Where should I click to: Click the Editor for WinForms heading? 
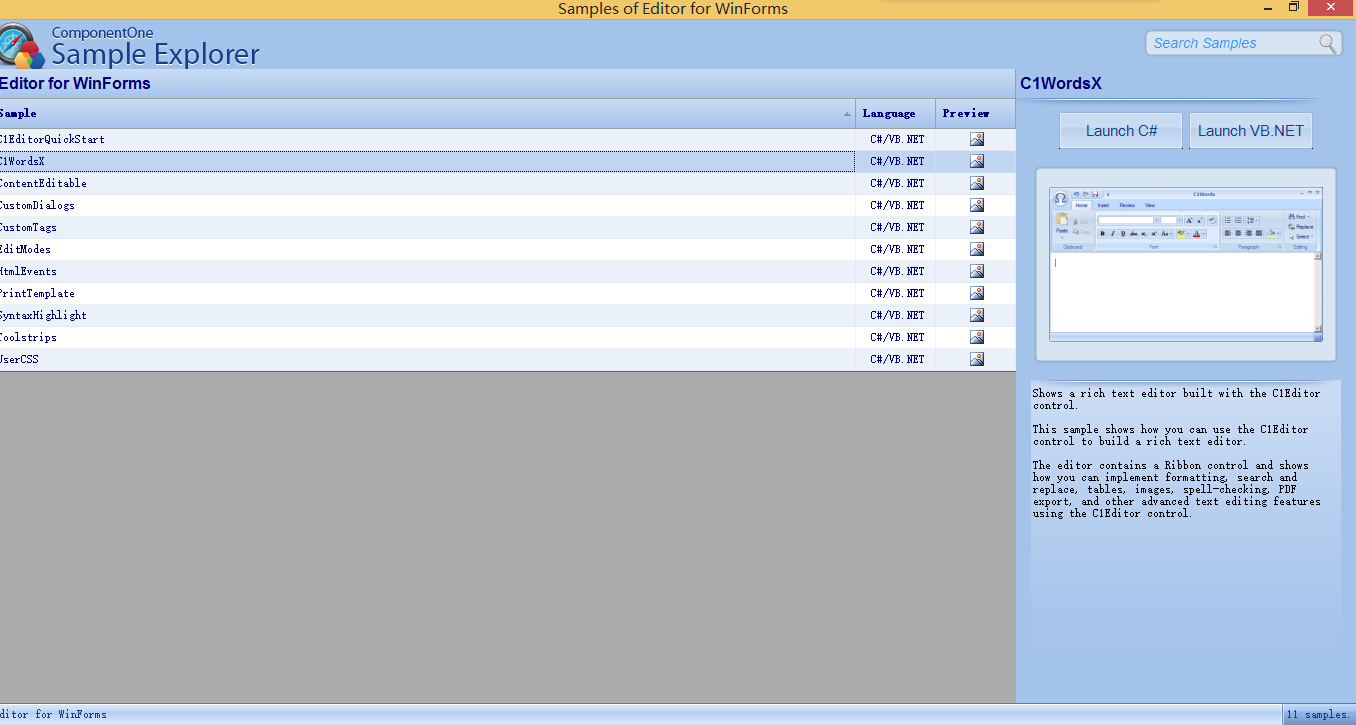coord(75,84)
